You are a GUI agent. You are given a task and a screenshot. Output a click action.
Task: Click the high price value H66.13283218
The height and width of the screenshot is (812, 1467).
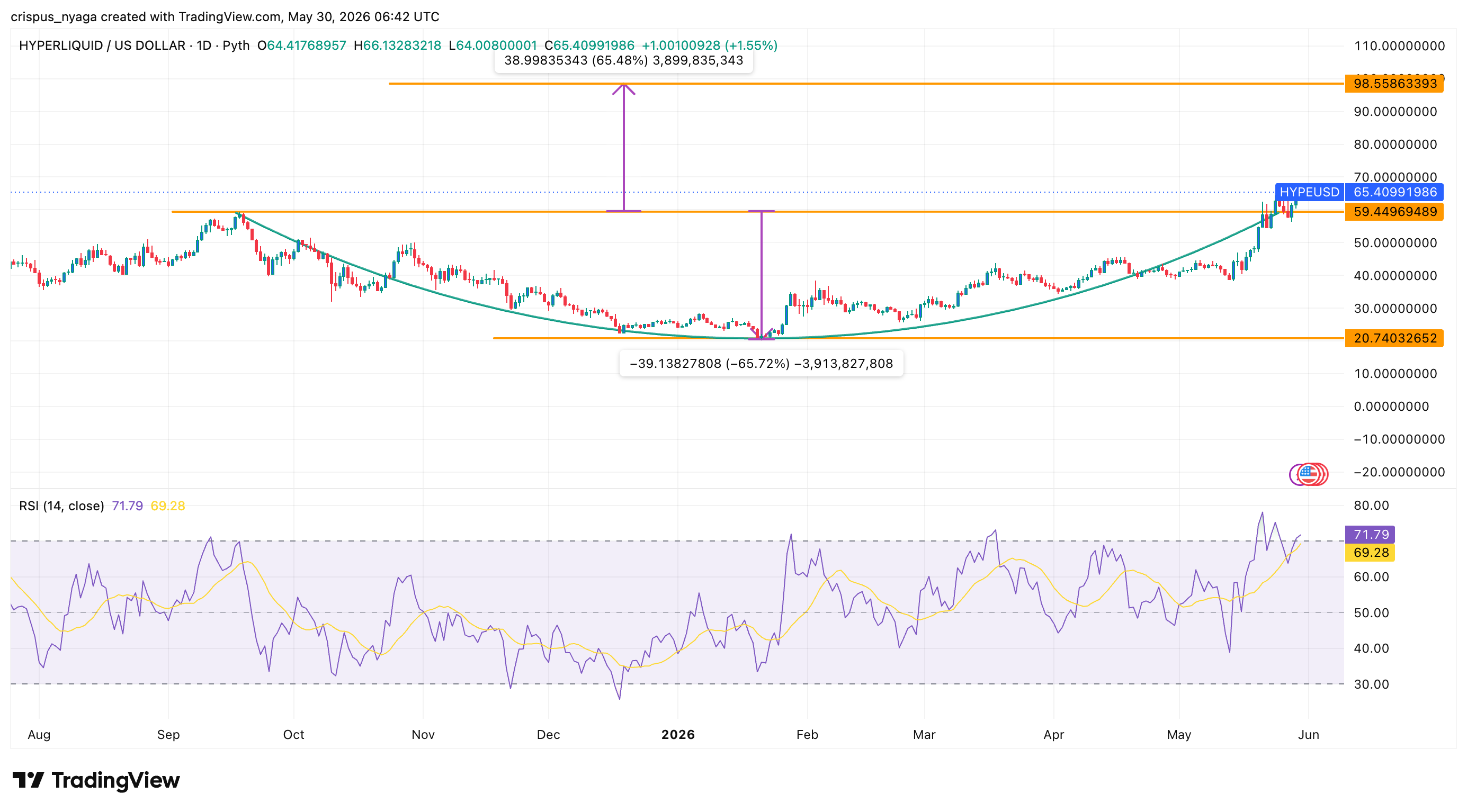397,46
